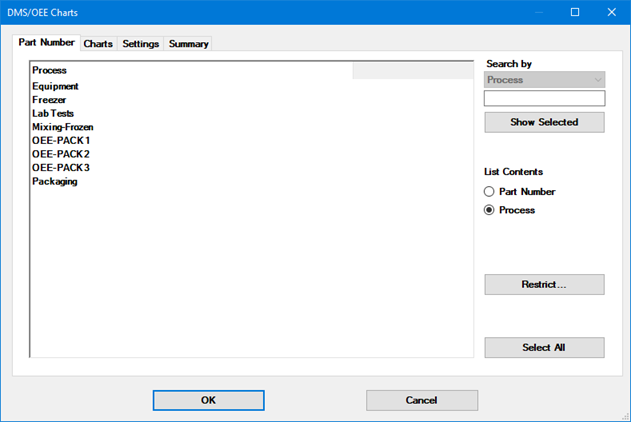Screen dimensions: 631x422
Task: Select the Freezer list entry
Action: click(50, 100)
